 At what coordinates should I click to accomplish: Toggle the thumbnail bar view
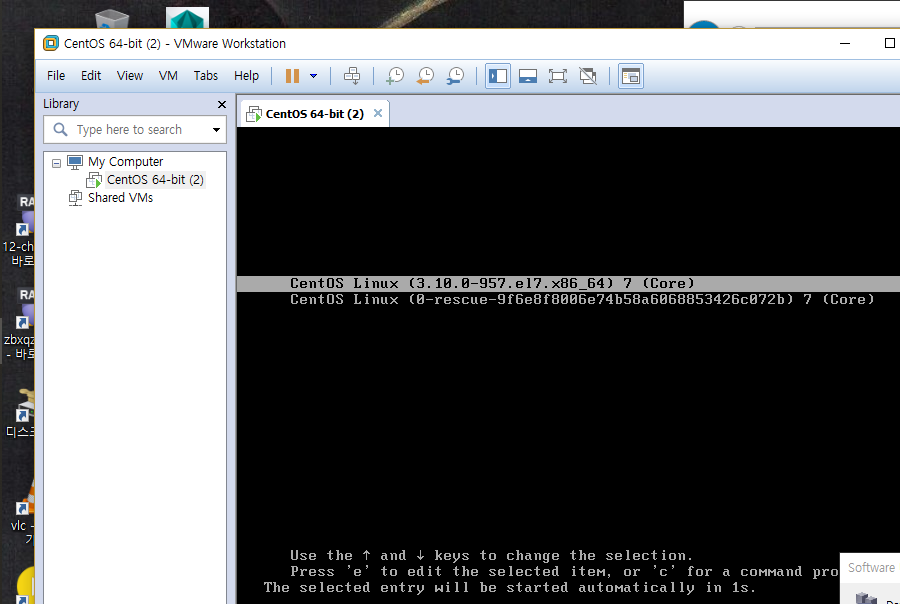[527, 76]
